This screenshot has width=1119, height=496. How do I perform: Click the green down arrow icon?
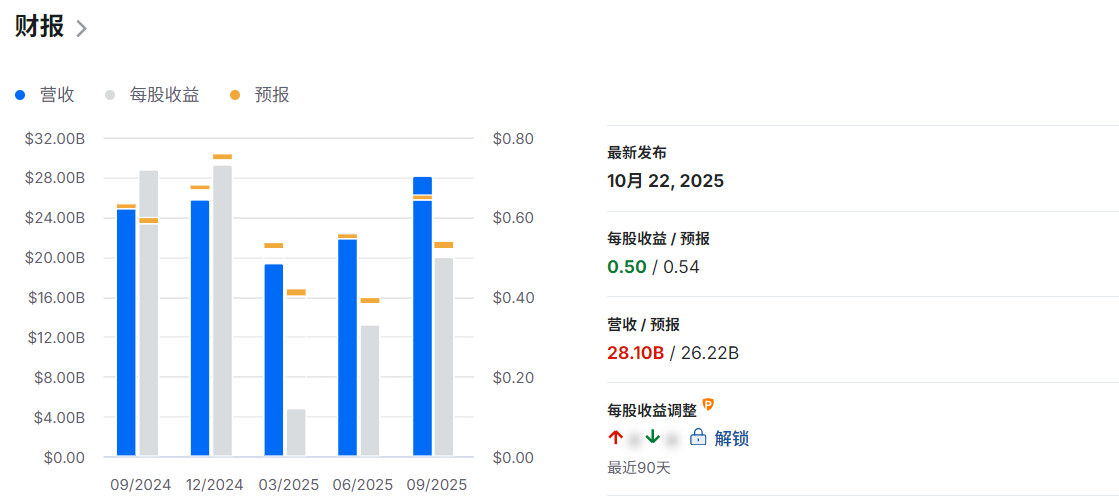652,438
